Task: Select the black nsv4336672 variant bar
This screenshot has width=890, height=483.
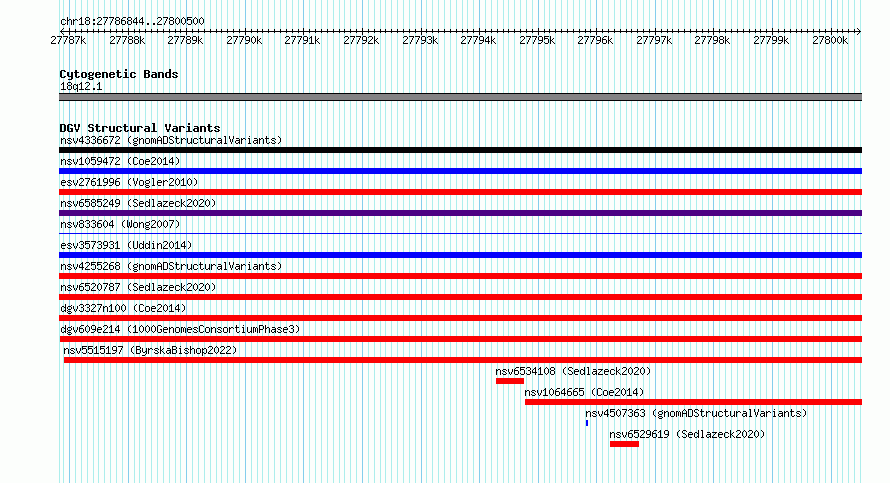Action: pos(460,150)
